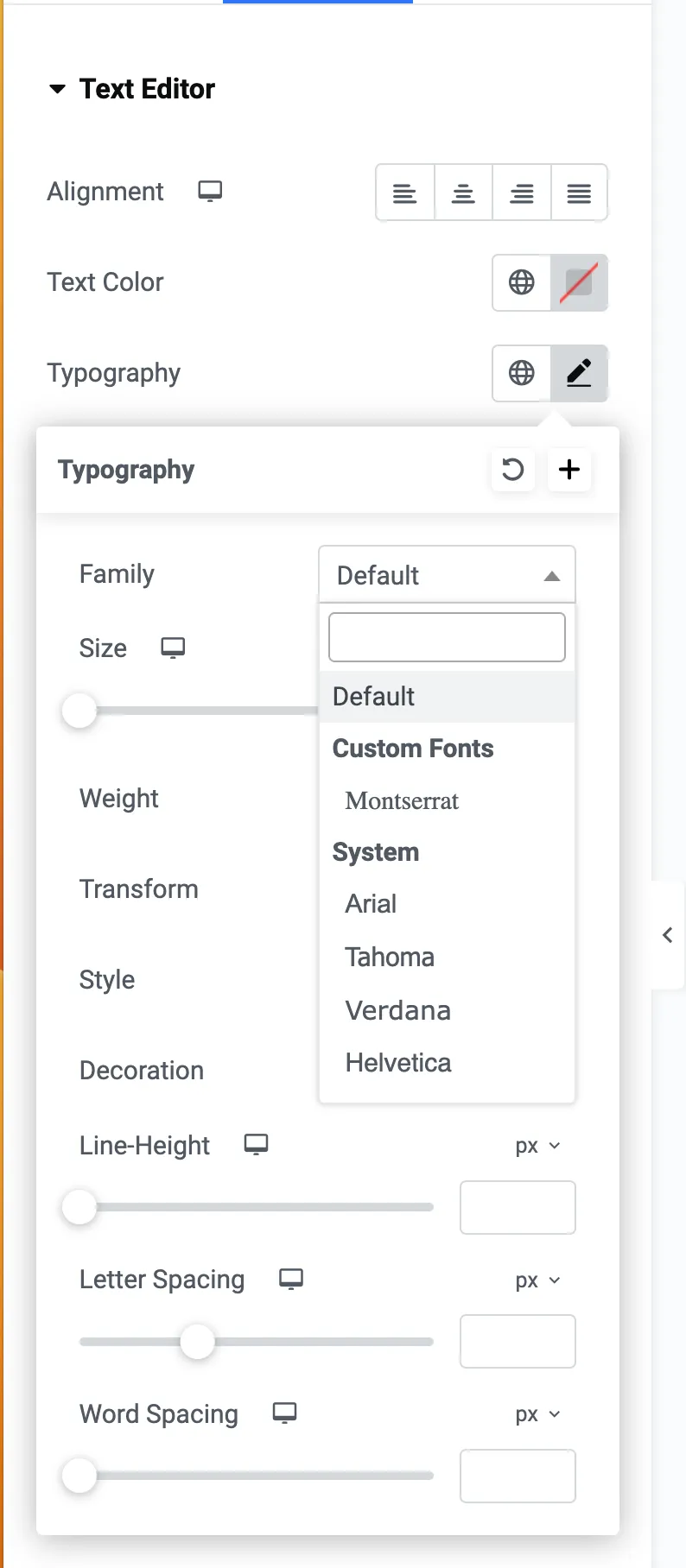
Task: Open the Line-Height px unit dropdown
Action: pos(537,1146)
